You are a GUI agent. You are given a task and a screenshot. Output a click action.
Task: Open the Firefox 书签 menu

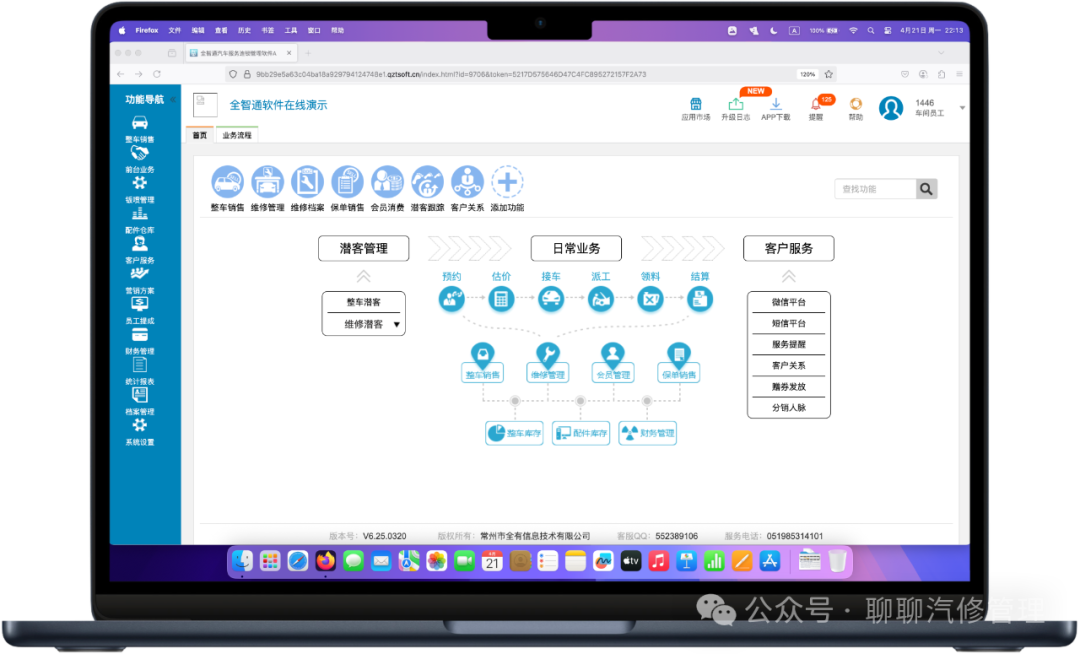267,29
